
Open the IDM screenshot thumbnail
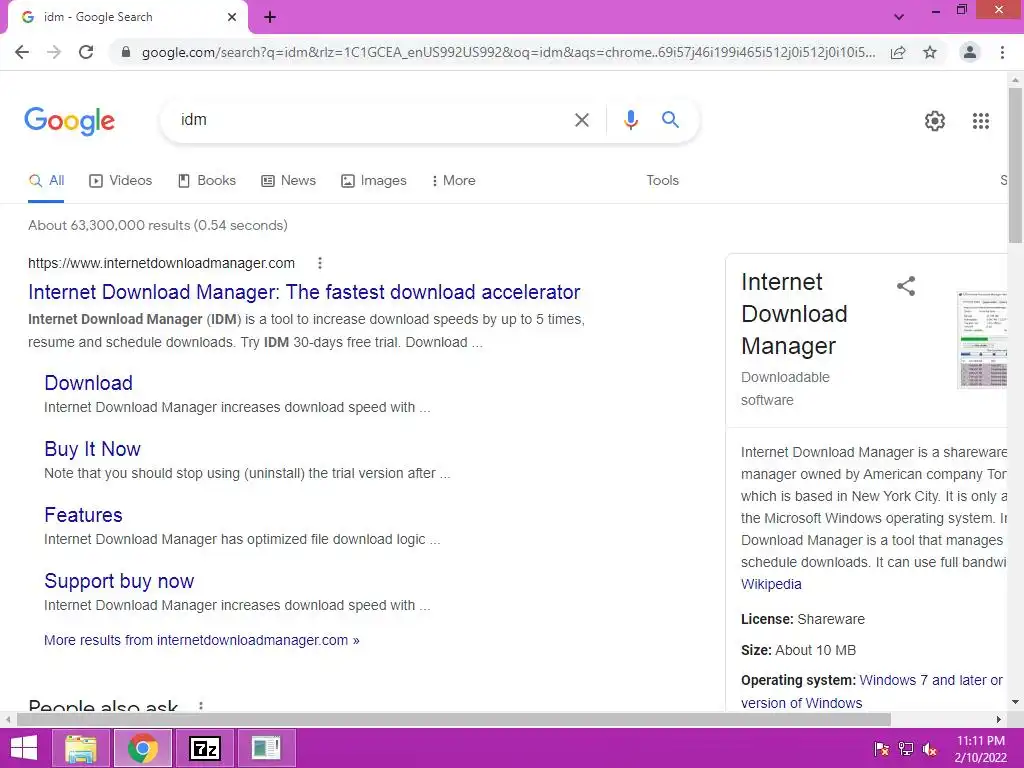(982, 340)
